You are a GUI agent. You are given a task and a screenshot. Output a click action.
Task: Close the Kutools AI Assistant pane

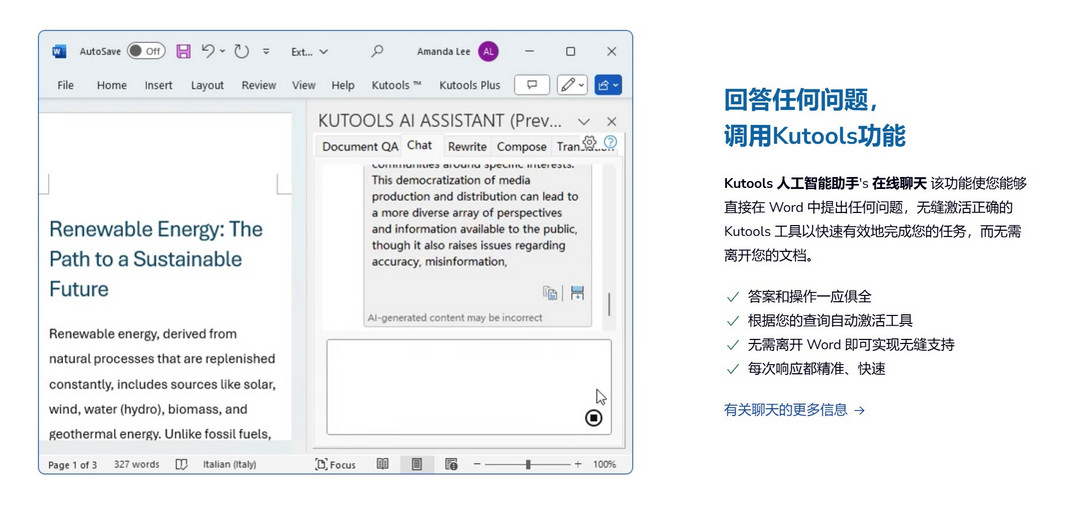(x=612, y=121)
